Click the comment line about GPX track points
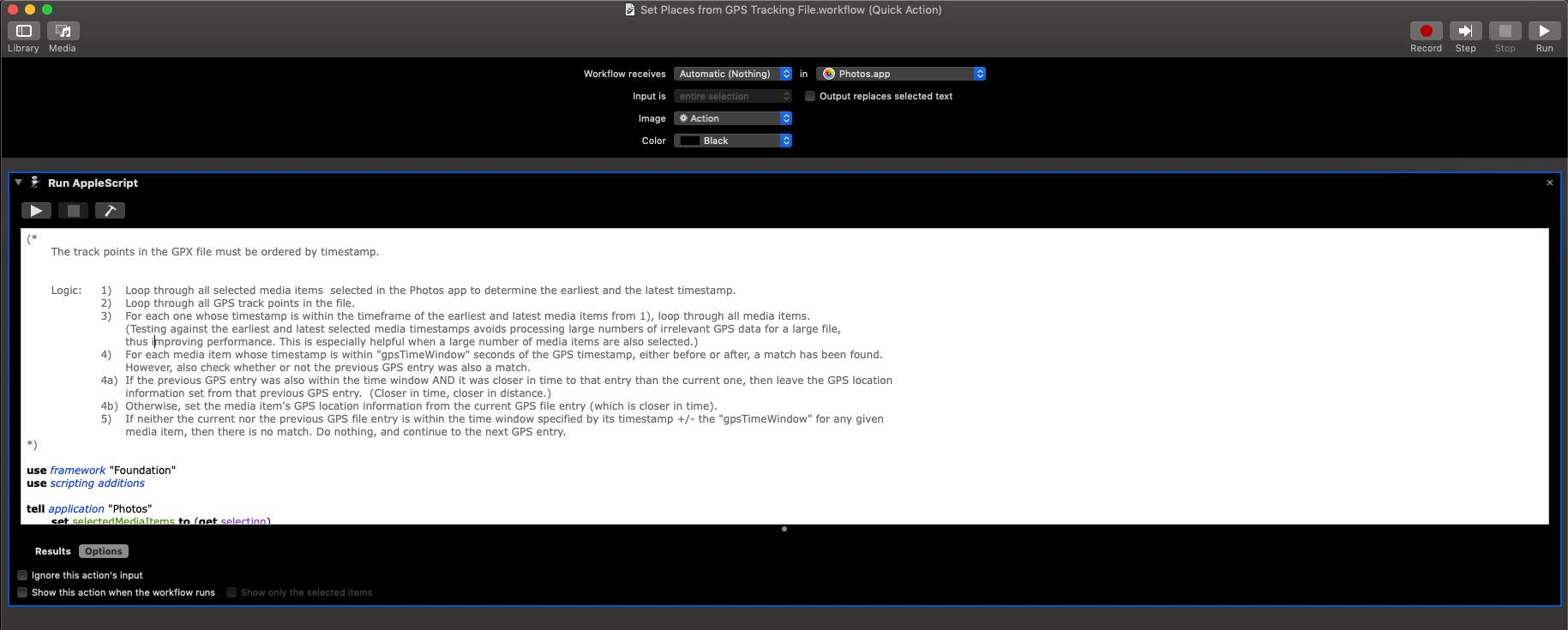 [x=215, y=252]
